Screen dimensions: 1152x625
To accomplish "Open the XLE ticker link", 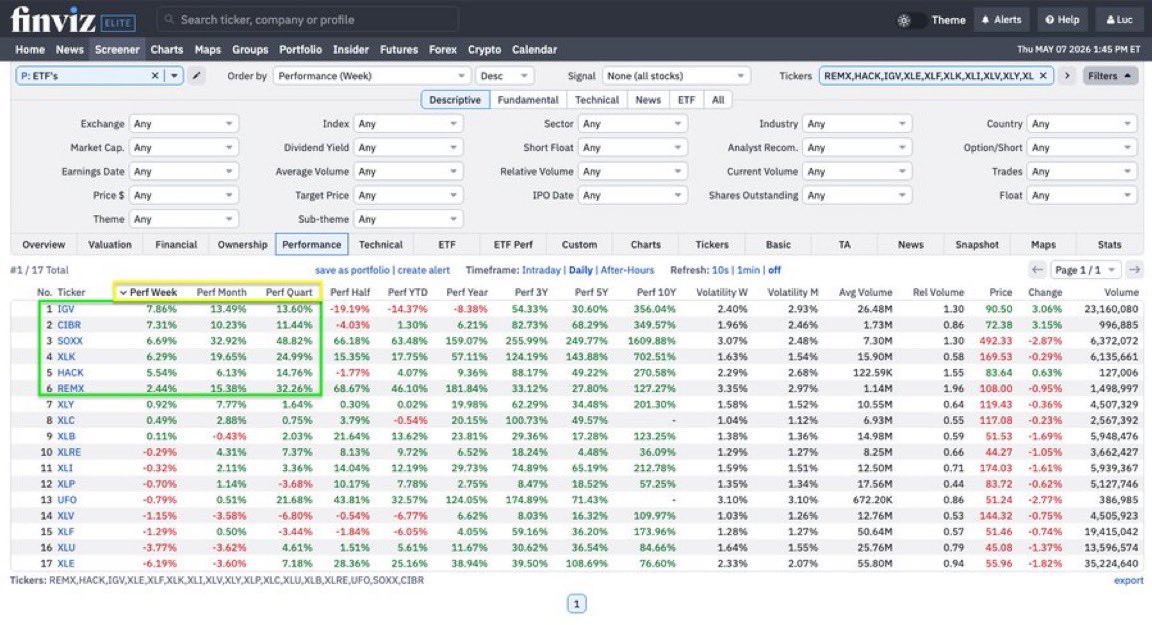I will click(65, 563).
